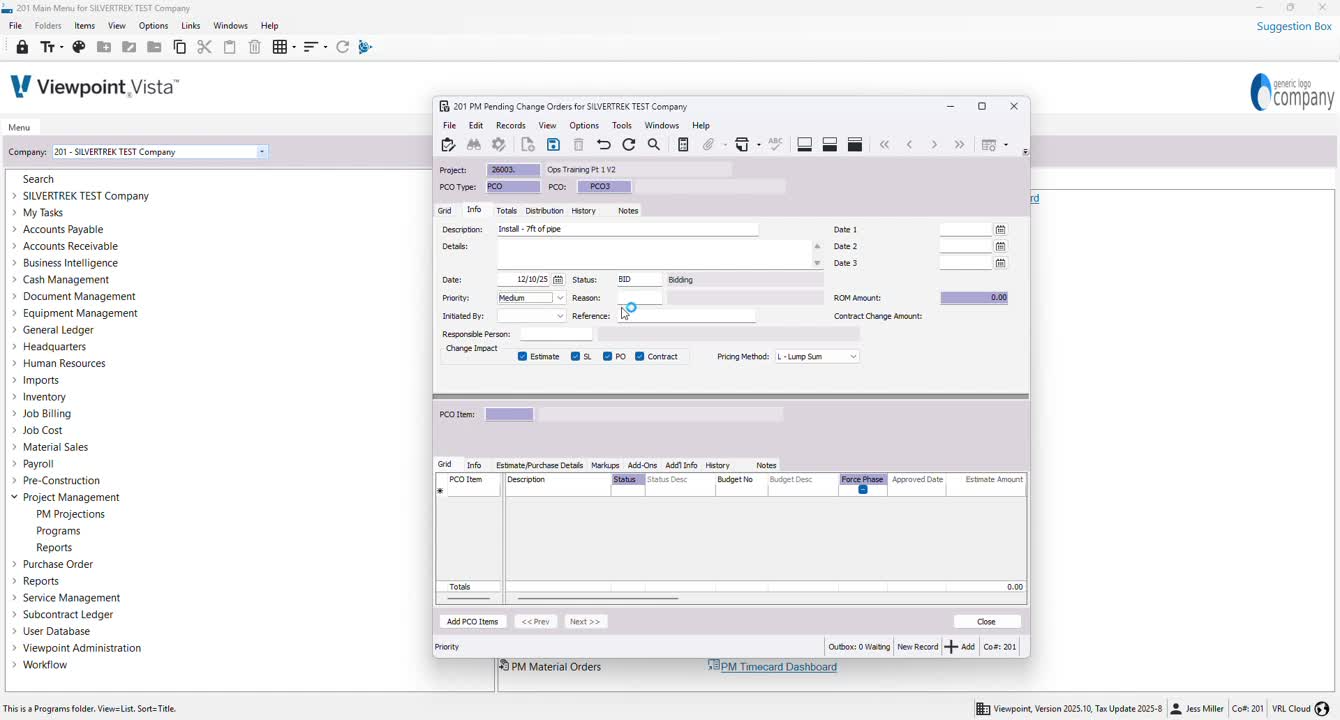
Task: Click the refresh icon in PCO toolbar
Action: 629,145
